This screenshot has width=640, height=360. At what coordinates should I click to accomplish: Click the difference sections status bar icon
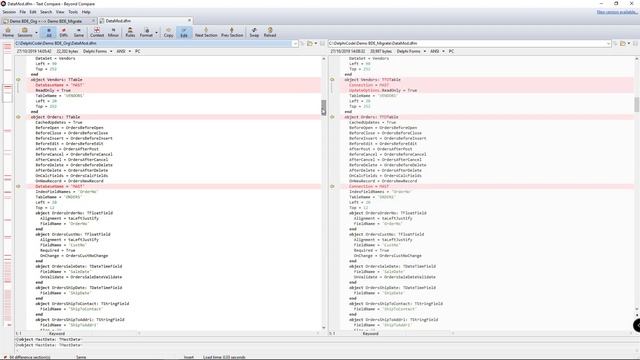[5, 357]
